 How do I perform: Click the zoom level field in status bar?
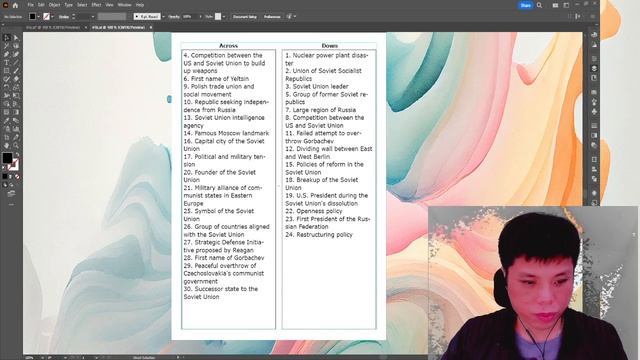click(x=29, y=358)
